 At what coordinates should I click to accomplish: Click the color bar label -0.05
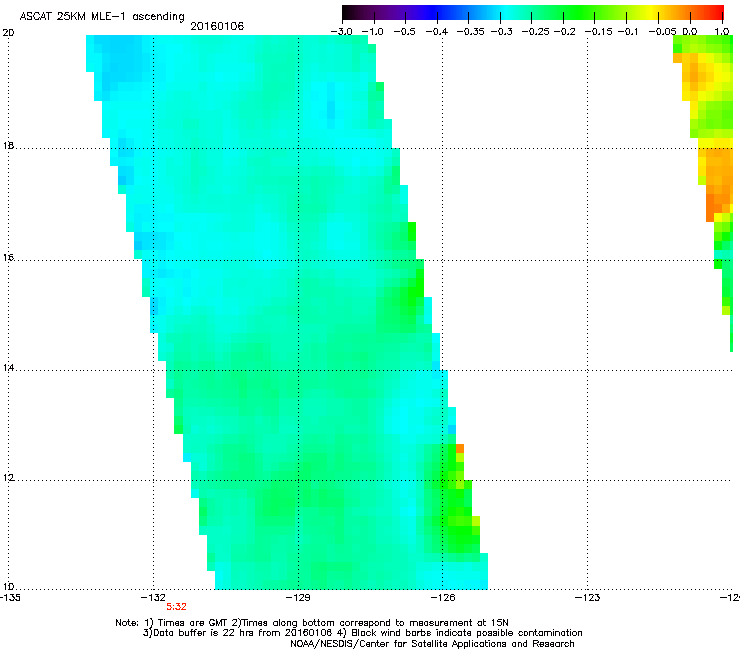click(x=662, y=32)
